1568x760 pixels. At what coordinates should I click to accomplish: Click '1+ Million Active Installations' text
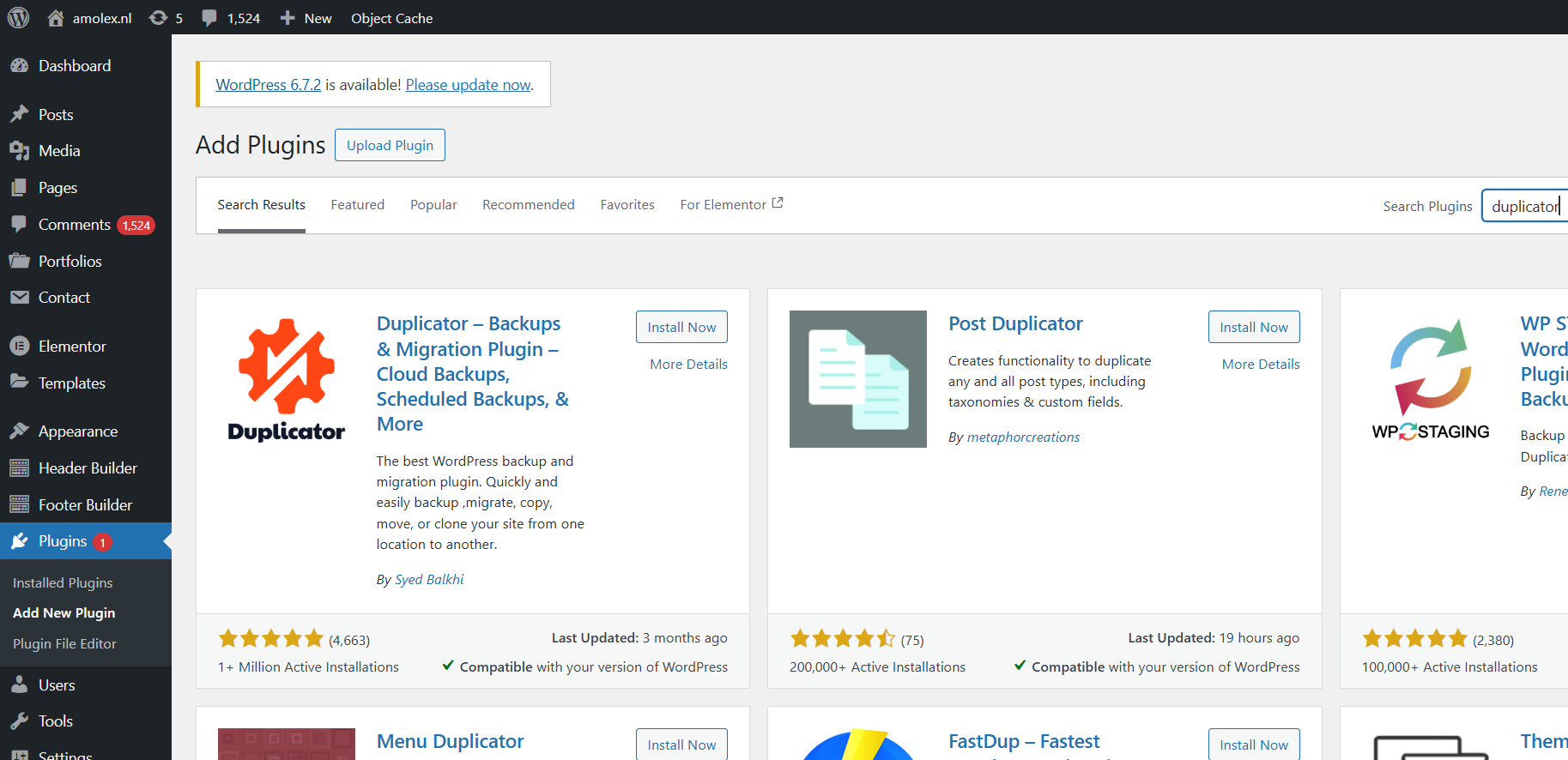pyautogui.click(x=308, y=667)
